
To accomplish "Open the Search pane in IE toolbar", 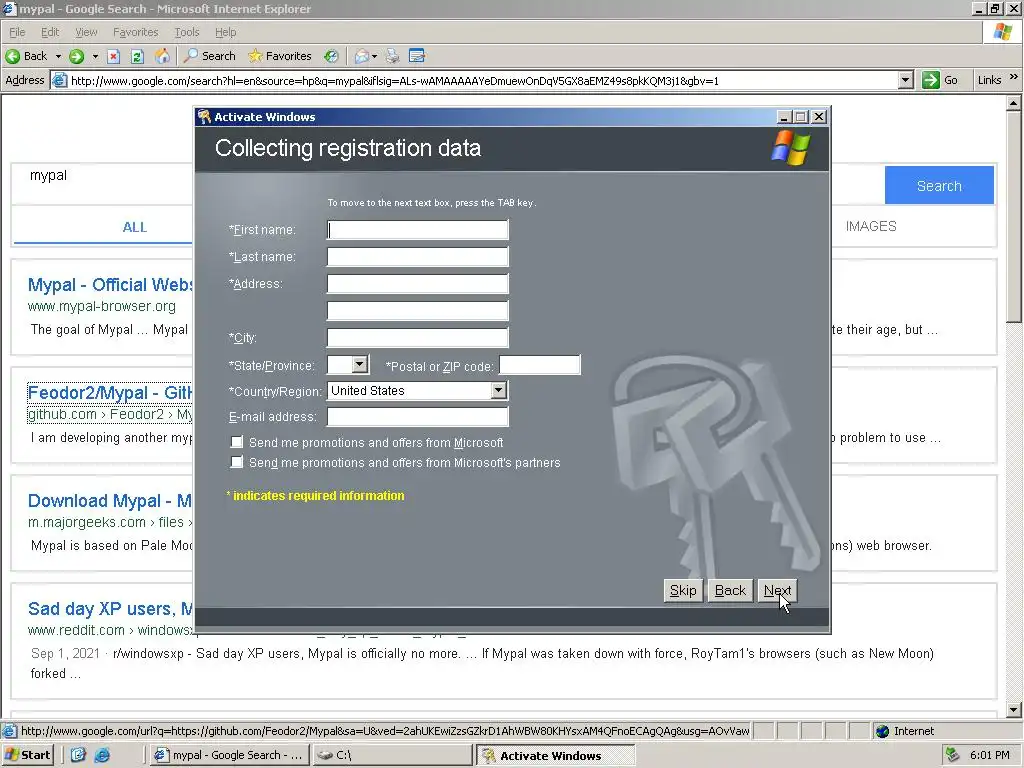I will [x=210, y=56].
